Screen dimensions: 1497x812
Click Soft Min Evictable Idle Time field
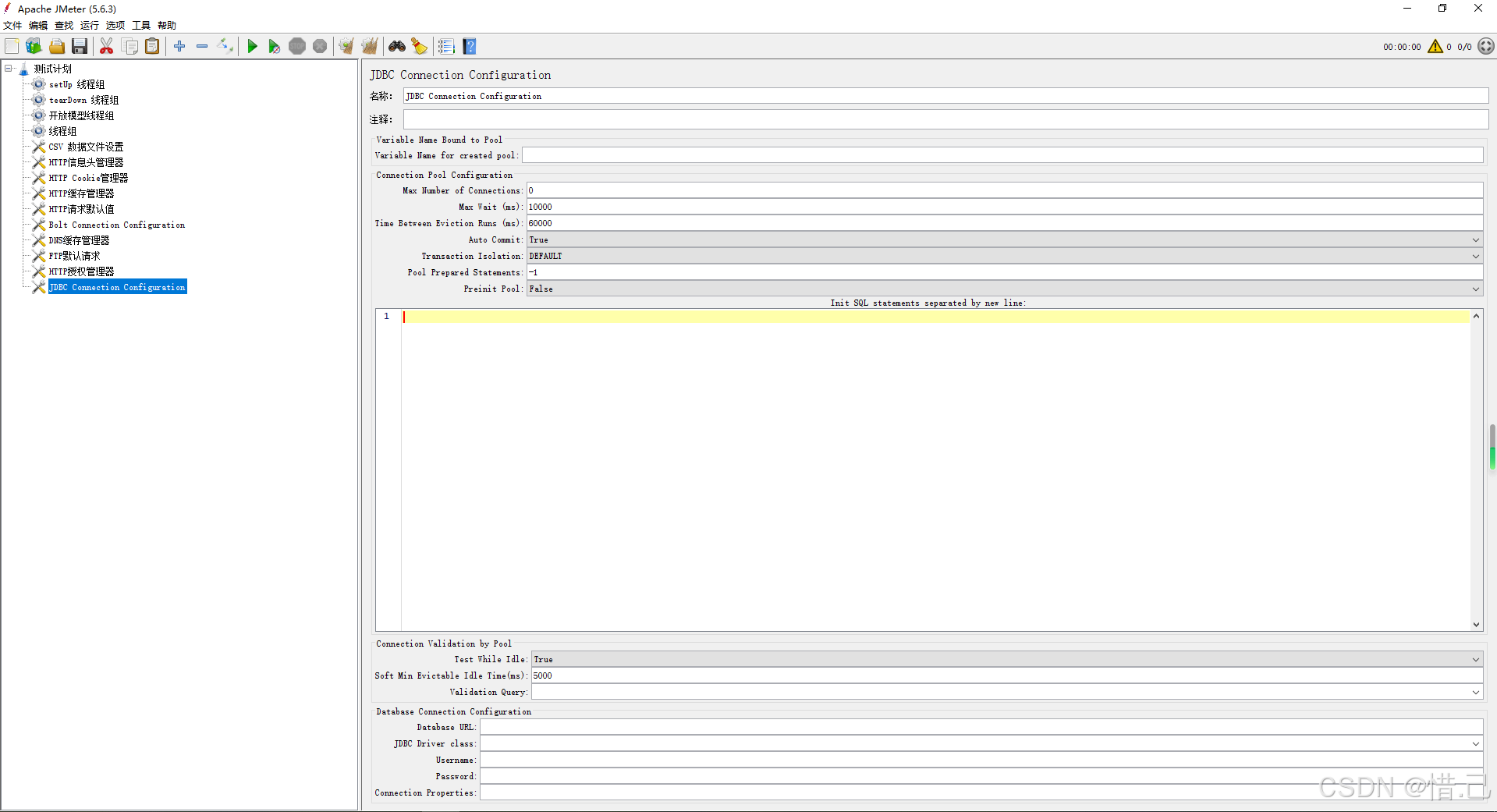coord(1007,675)
